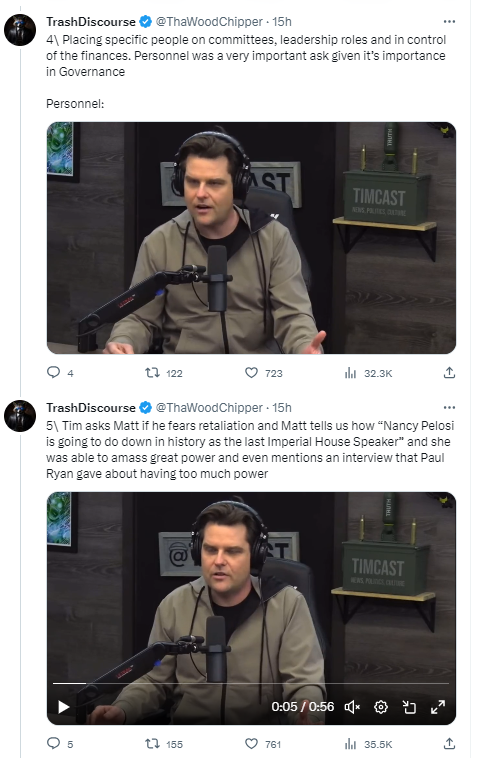
Task: Unmute the video audio
Action: point(352,707)
